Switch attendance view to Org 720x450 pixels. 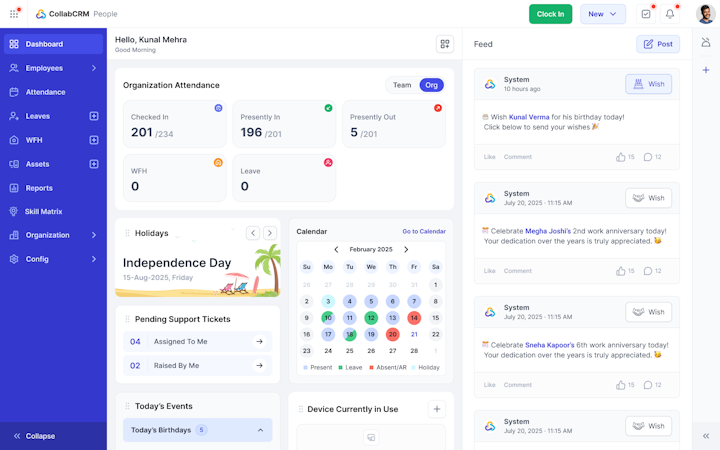click(x=431, y=85)
